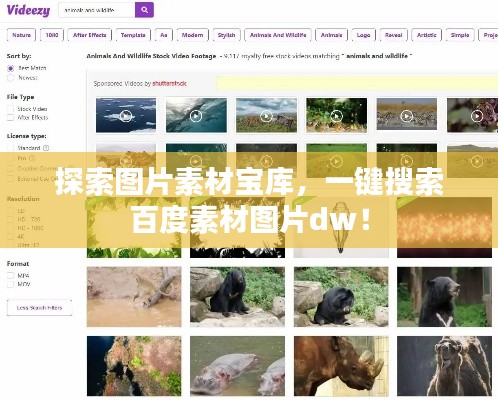Open the info icon beside Standard license
The width and height of the screenshot is (498, 400).
point(46,148)
